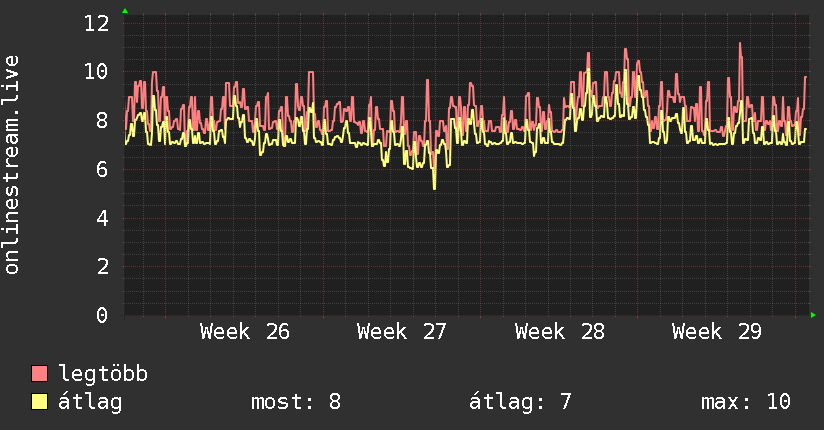
Task: Click the onlinestream.live vertical axis title
Action: [12, 165]
